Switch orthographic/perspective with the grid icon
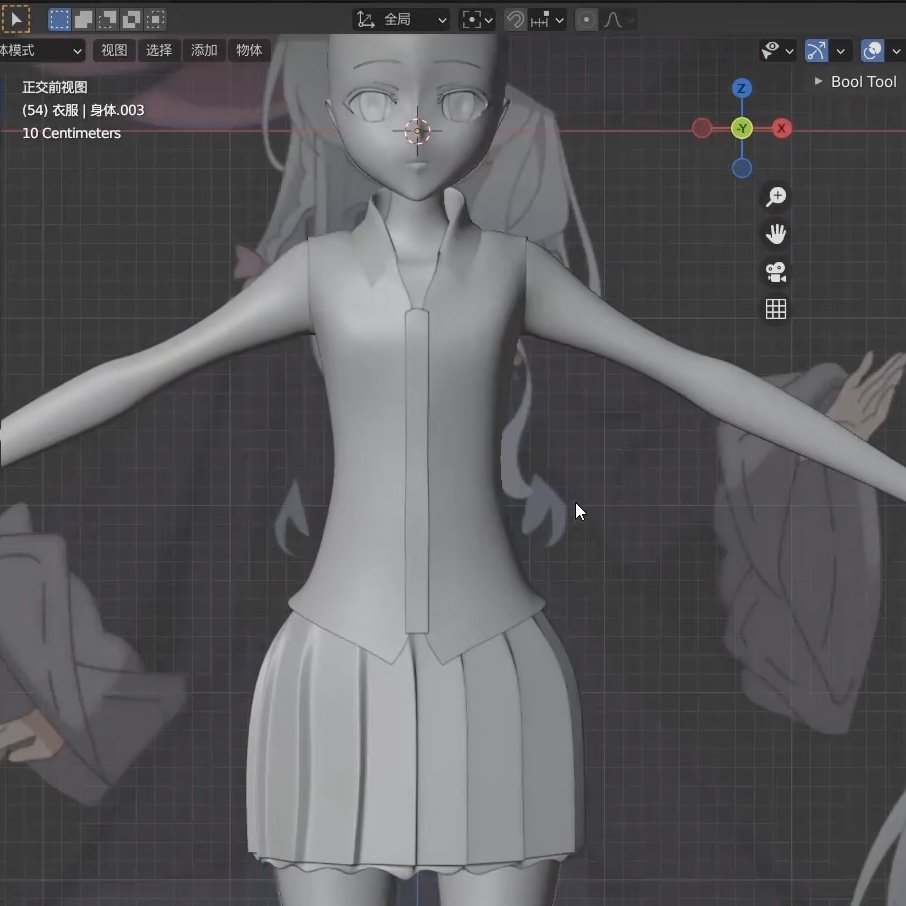This screenshot has width=906, height=906. click(776, 309)
